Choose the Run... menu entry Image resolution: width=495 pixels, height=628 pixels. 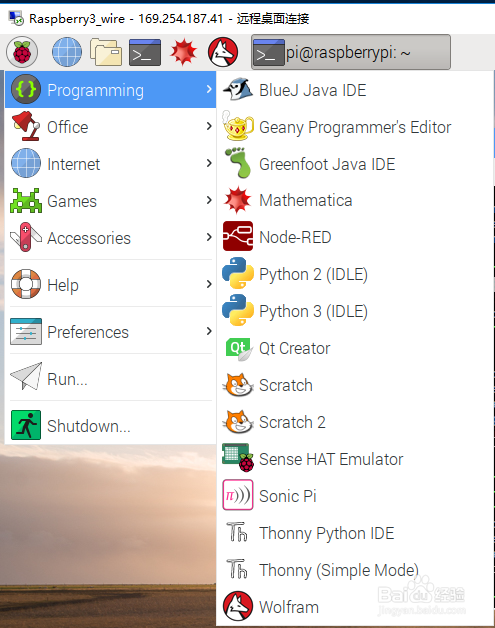tap(110, 378)
